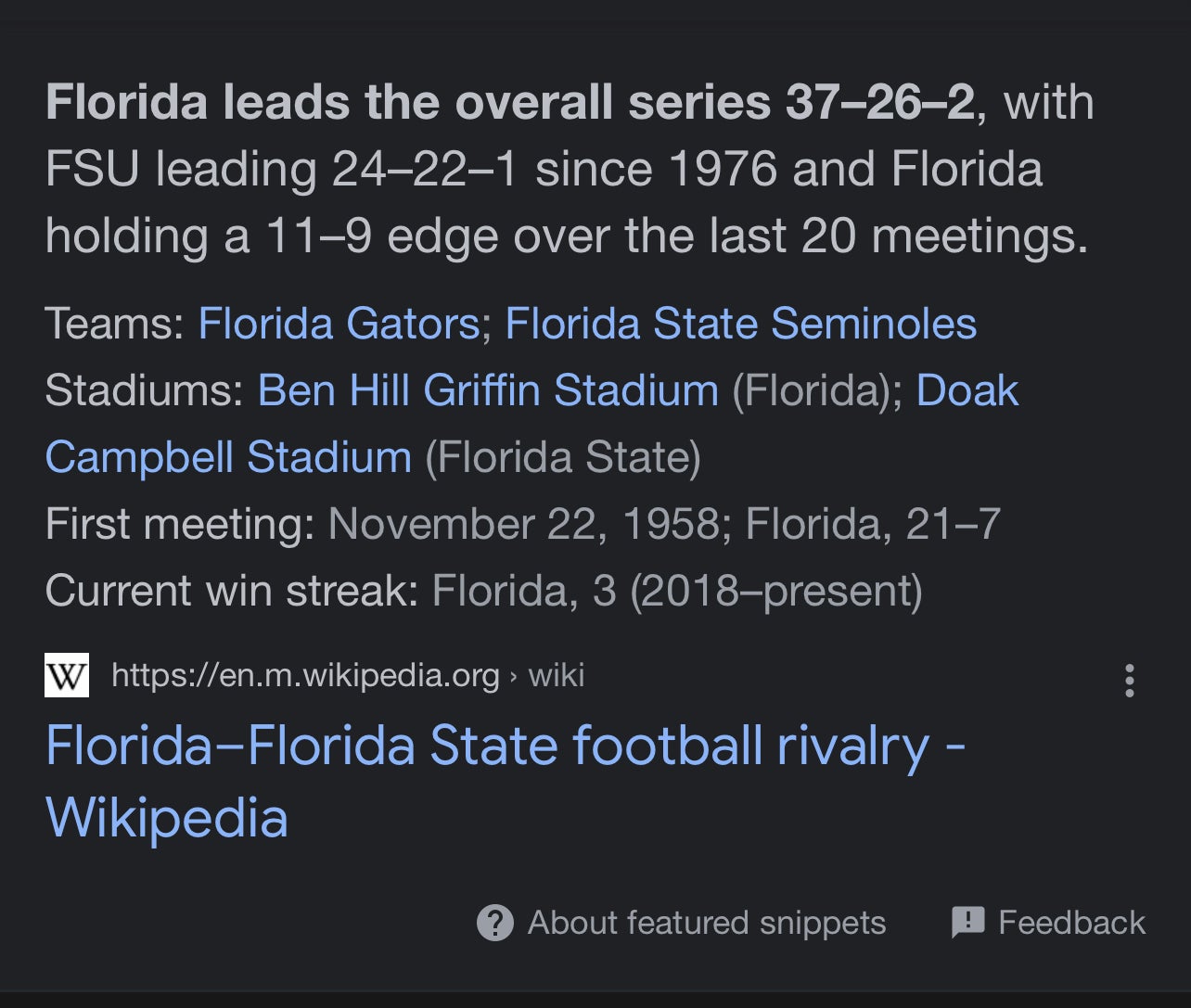Click the Feedback text label
Viewport: 1191px width, 1008px height.
point(1070,922)
